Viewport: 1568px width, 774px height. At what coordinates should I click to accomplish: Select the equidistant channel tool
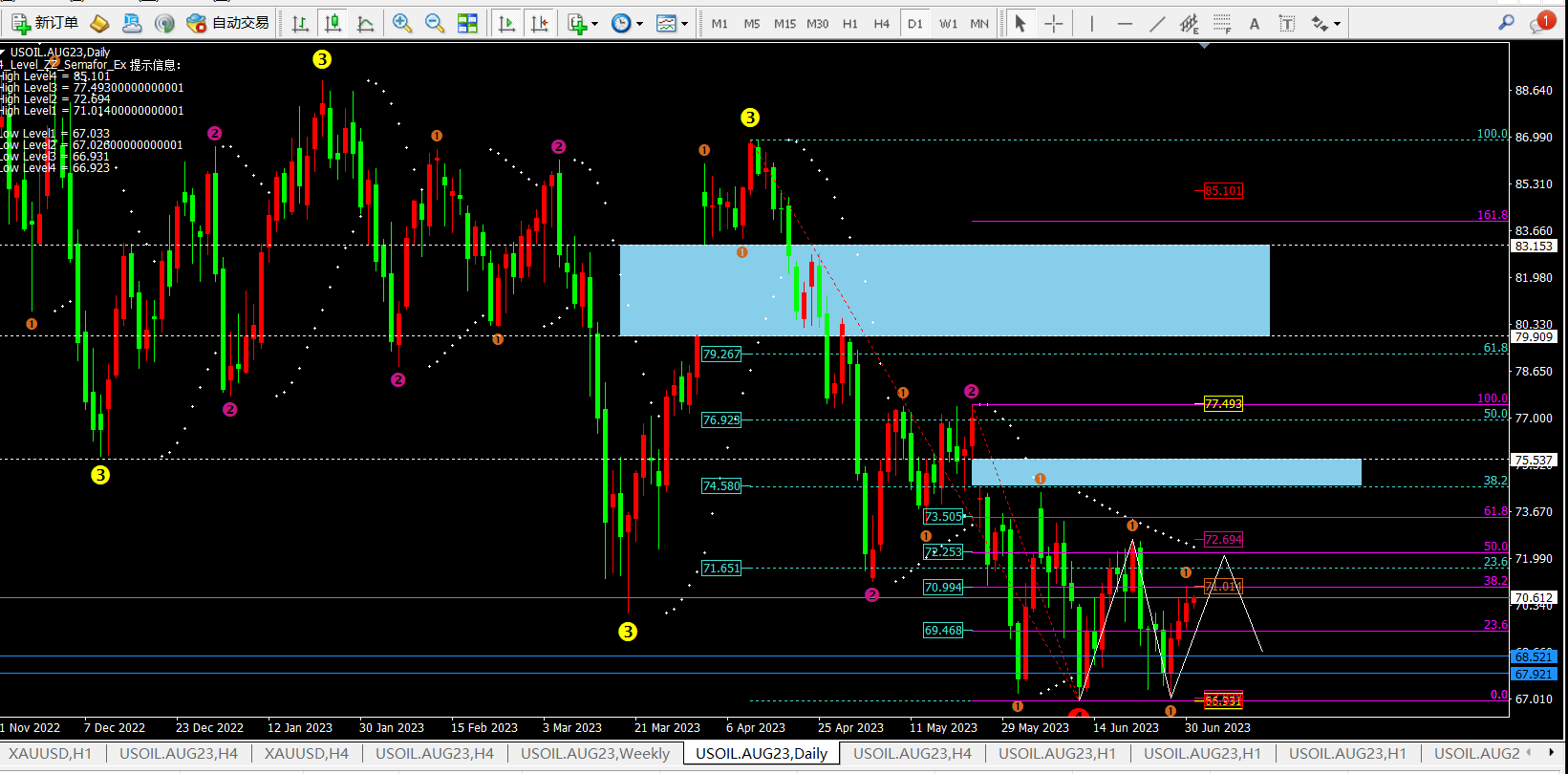click(1189, 23)
